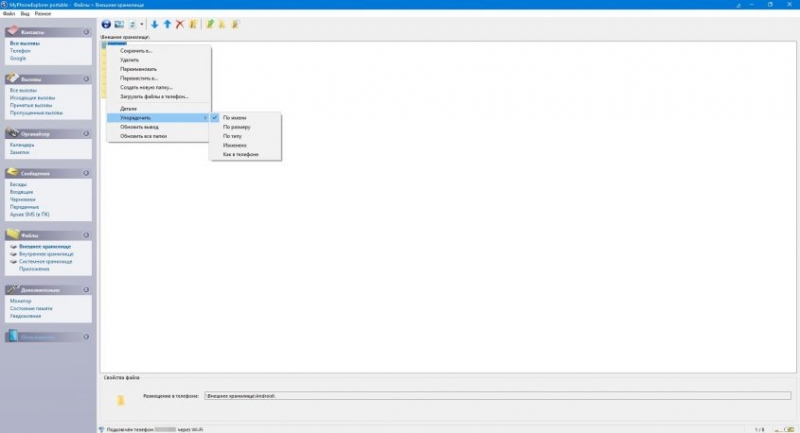
Task: Click the Файлы folder header icon
Action: 13,235
